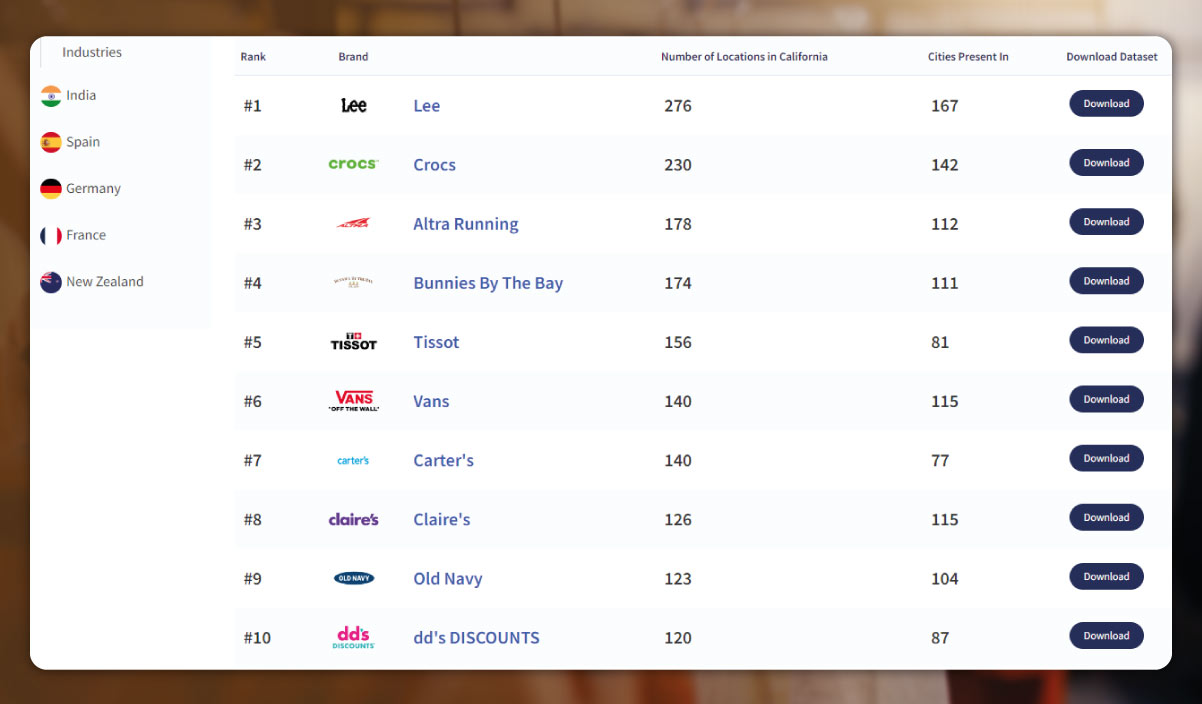1202x704 pixels.
Task: Click Old Navy's cities count 104
Action: click(x=945, y=578)
